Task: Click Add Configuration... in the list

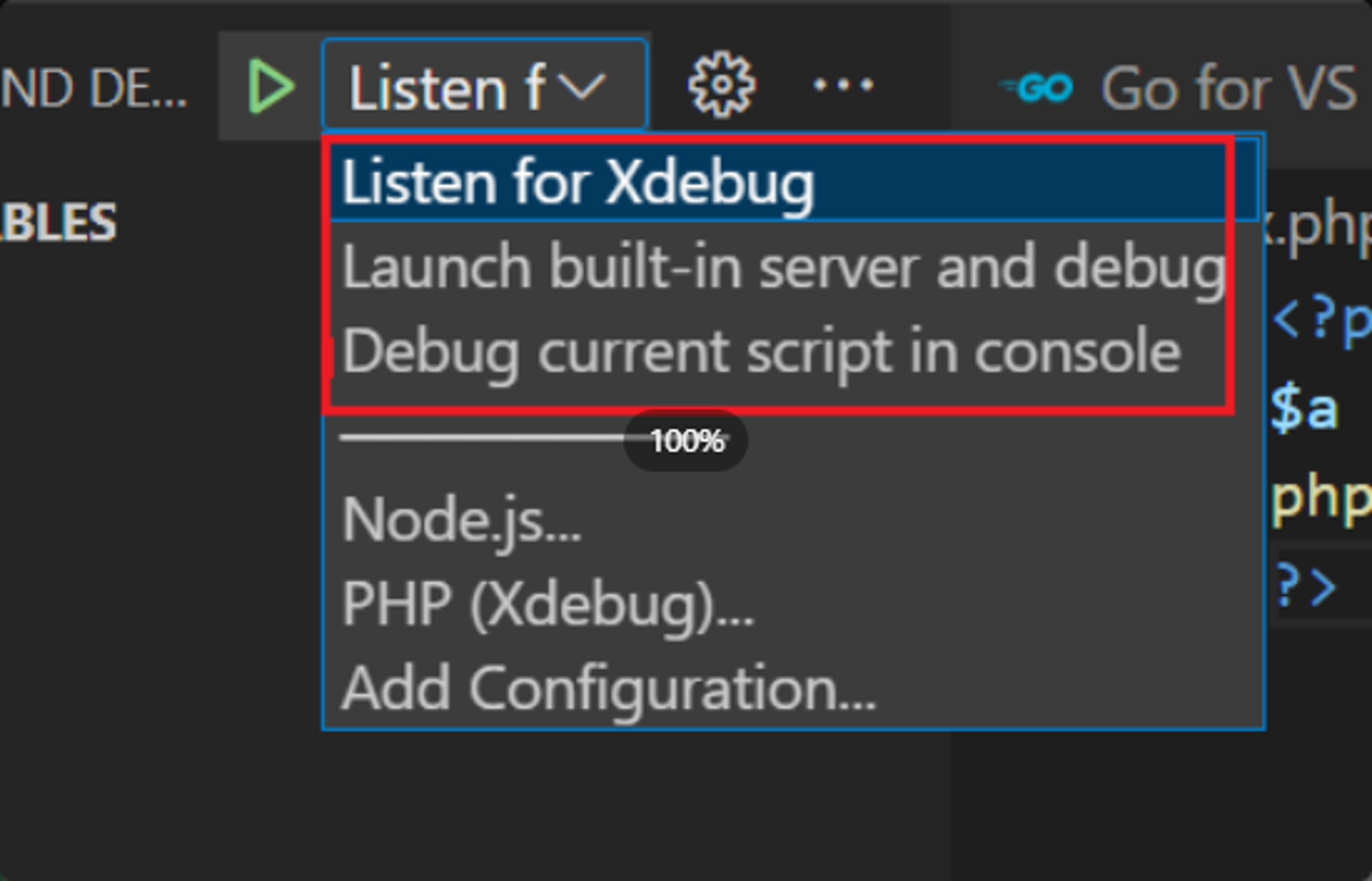Action: coord(608,688)
